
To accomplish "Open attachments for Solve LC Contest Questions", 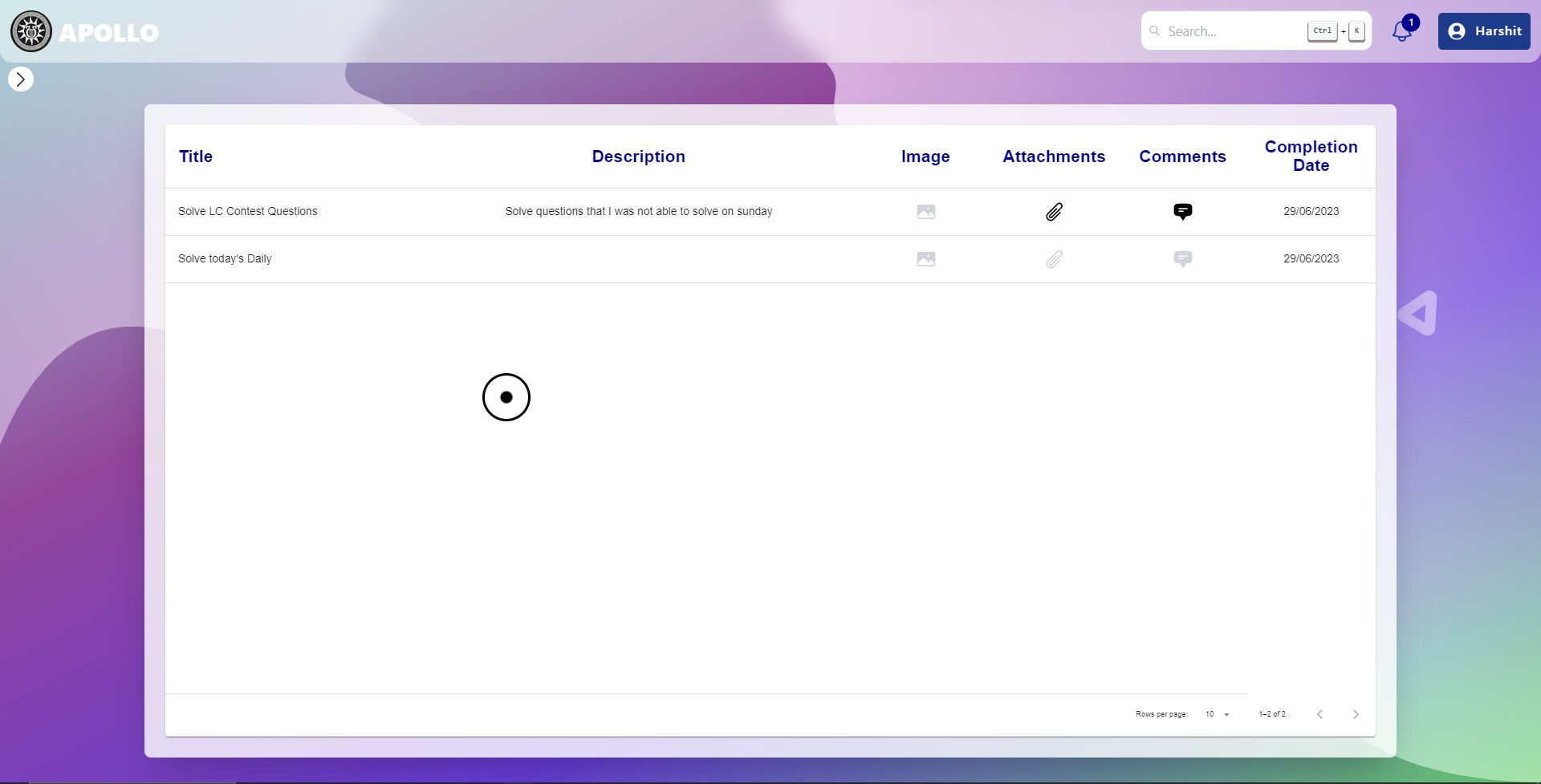I will [x=1054, y=212].
